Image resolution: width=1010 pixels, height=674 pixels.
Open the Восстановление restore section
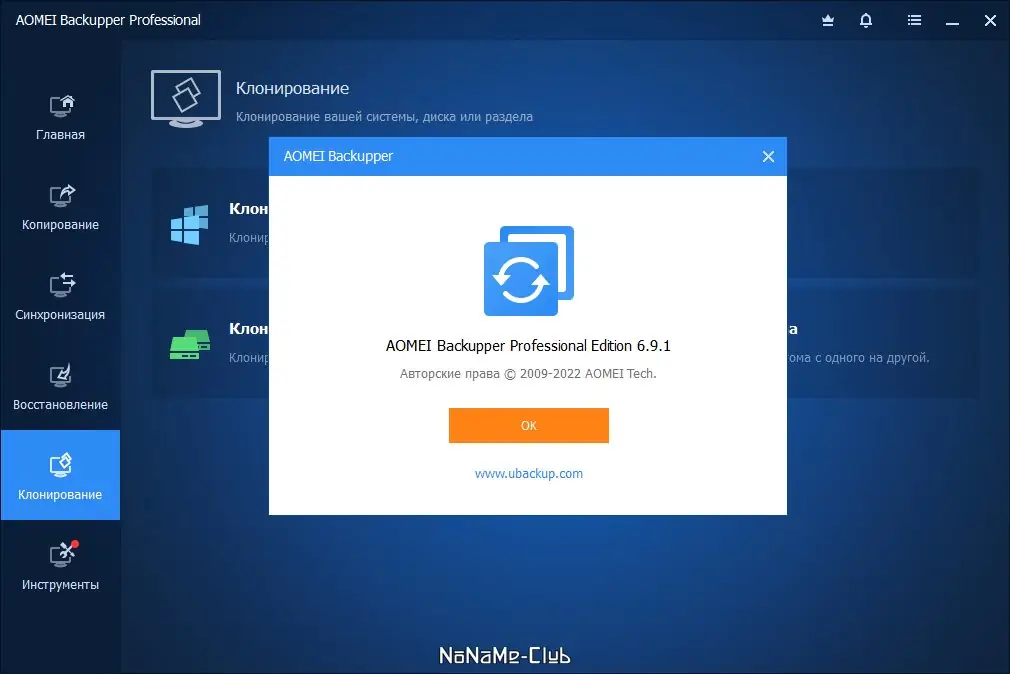click(61, 388)
